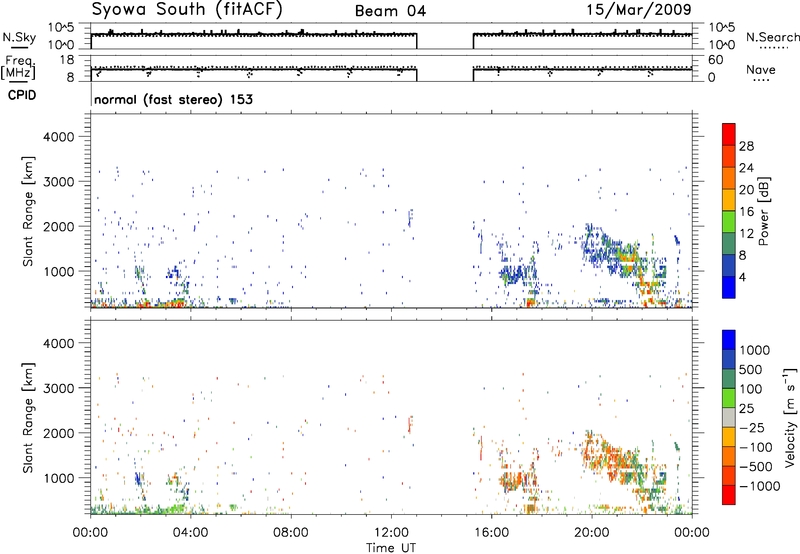Image resolution: width=800 pixels, height=554 pixels.
Task: Click '4000' tick on the power panel axis
Action: pyautogui.click(x=58, y=137)
